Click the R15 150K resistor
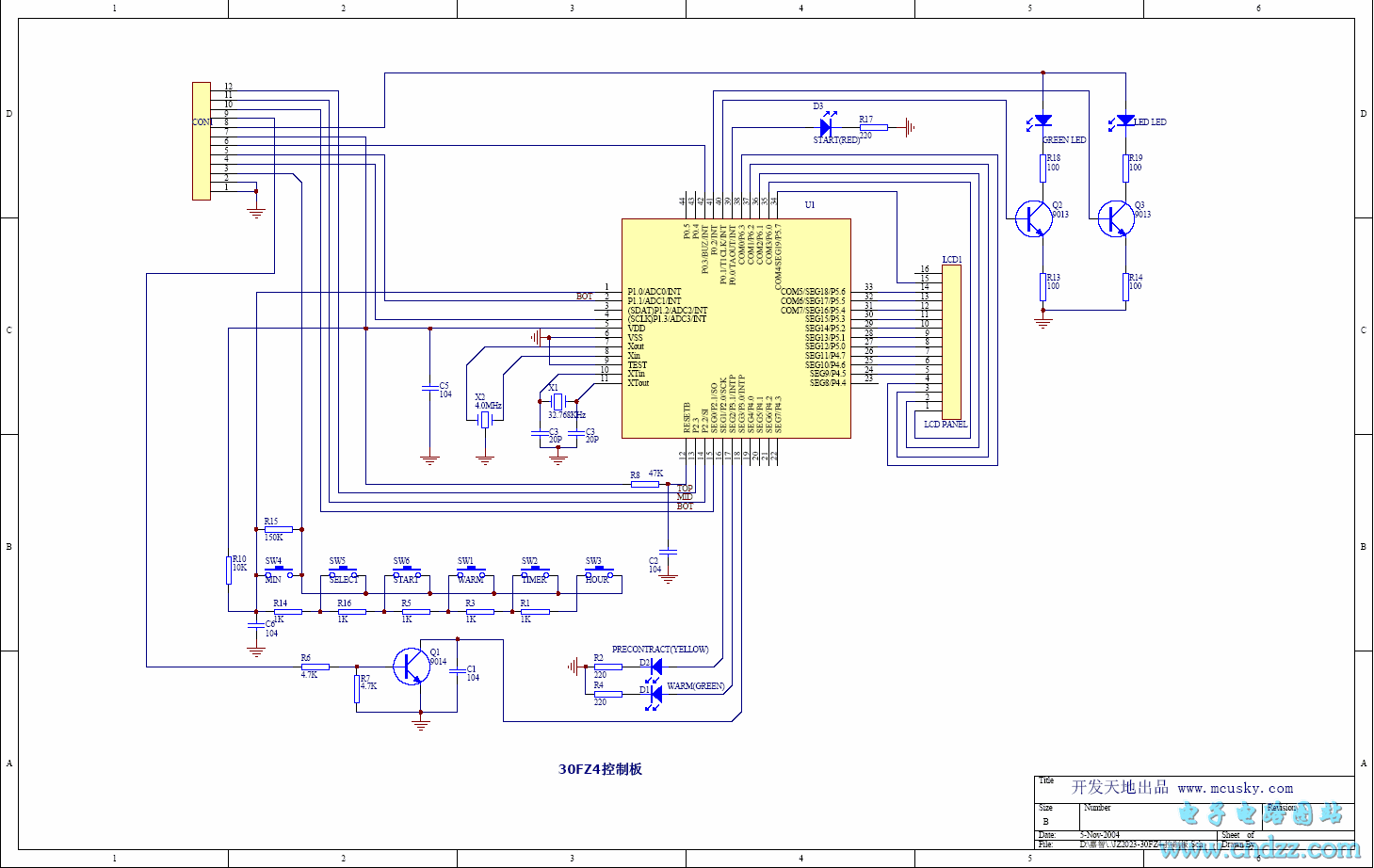Screen dimensions: 1374x868 click(278, 530)
